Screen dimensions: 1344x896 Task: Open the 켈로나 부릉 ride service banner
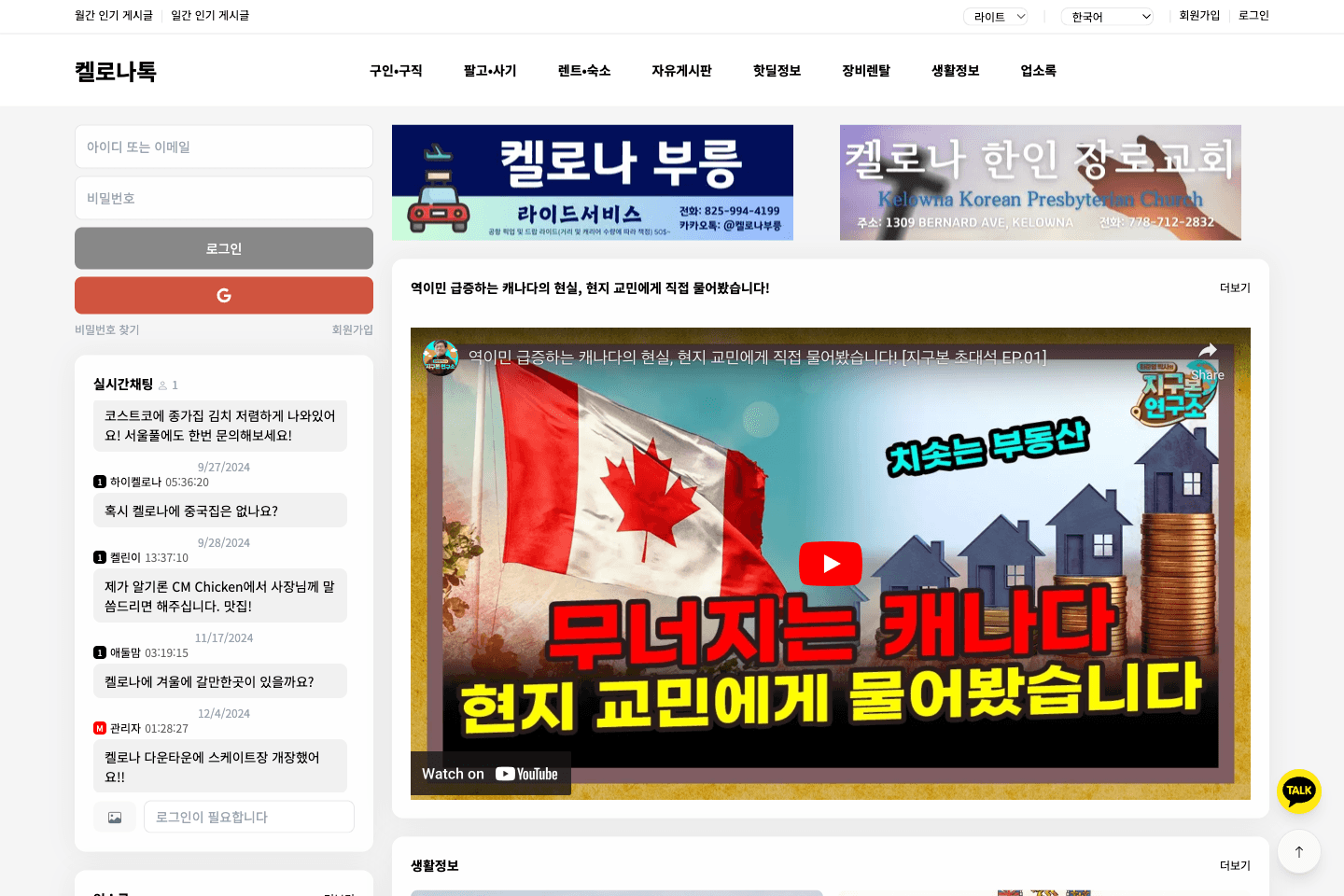pos(593,182)
